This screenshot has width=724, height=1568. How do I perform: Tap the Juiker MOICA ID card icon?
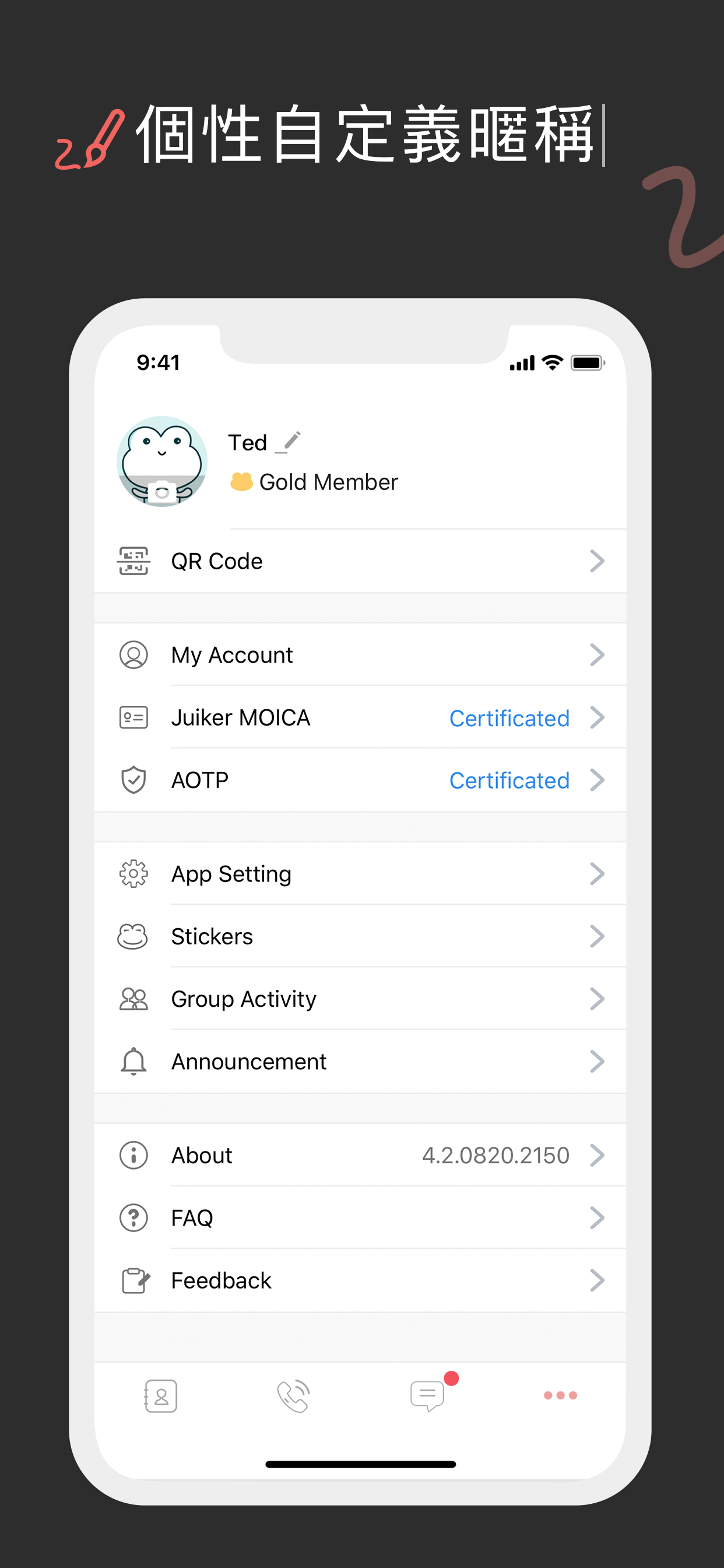tap(133, 717)
